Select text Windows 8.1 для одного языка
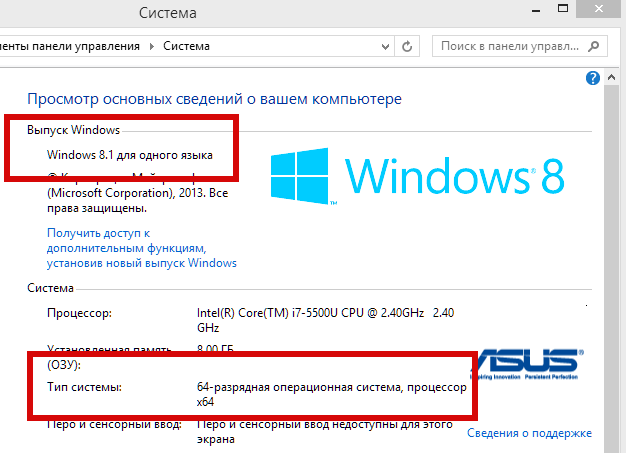 point(130,155)
